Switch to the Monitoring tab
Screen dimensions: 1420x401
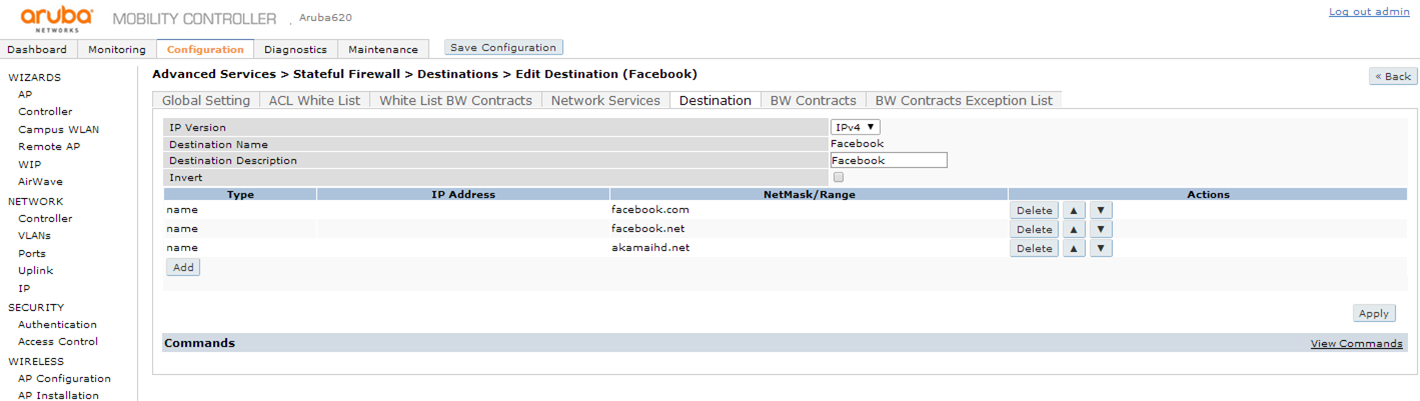117,49
